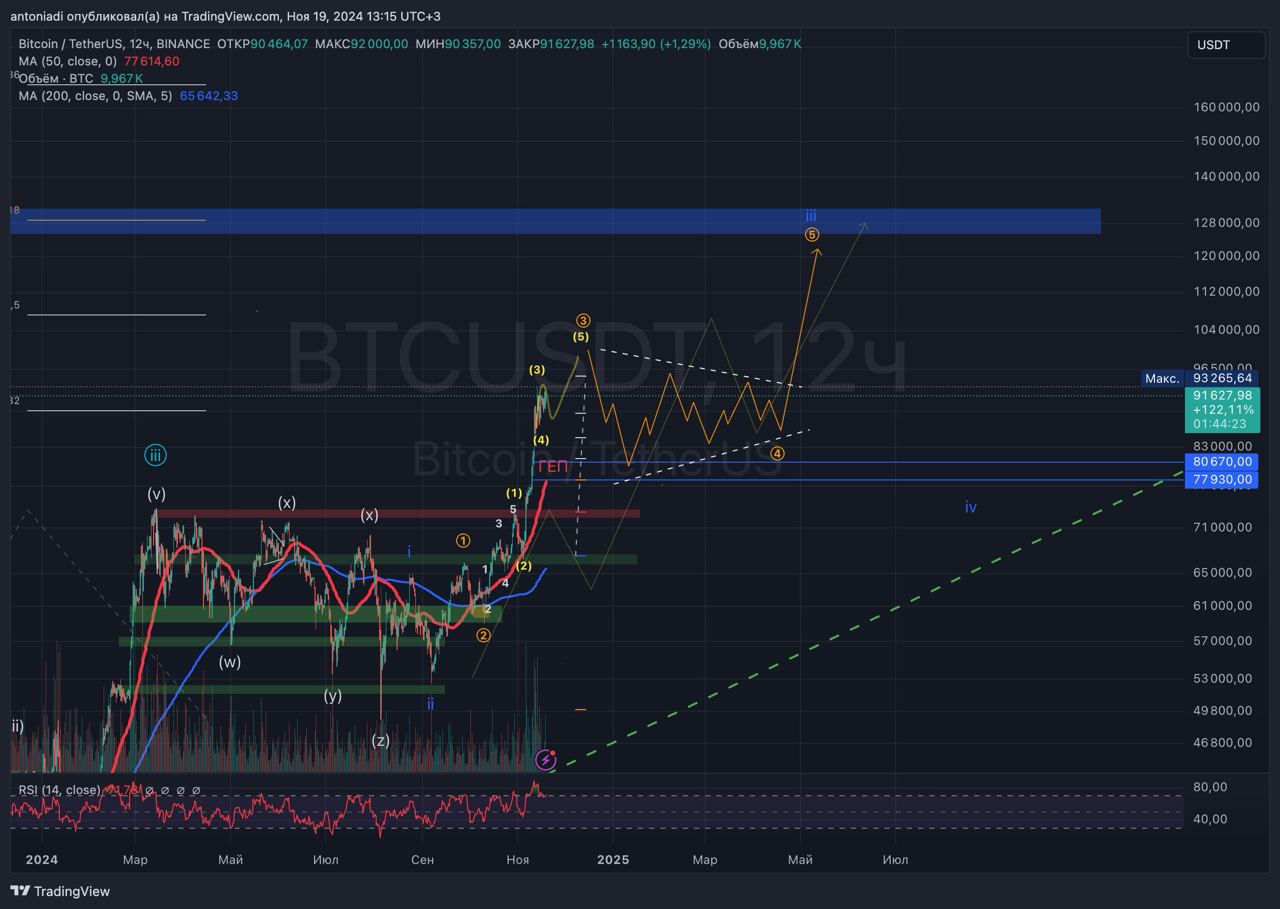
Task: Select the yellow (4) wave label
Action: (x=541, y=440)
